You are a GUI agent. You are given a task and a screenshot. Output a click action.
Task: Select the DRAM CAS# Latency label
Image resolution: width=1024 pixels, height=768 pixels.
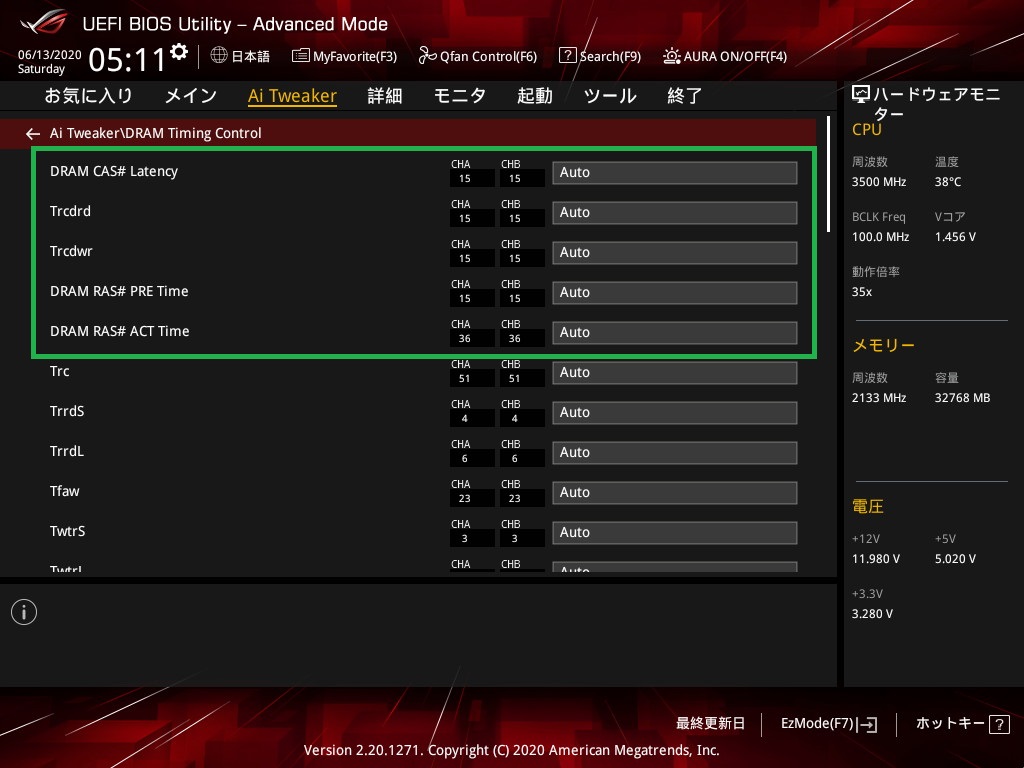pyautogui.click(x=114, y=171)
